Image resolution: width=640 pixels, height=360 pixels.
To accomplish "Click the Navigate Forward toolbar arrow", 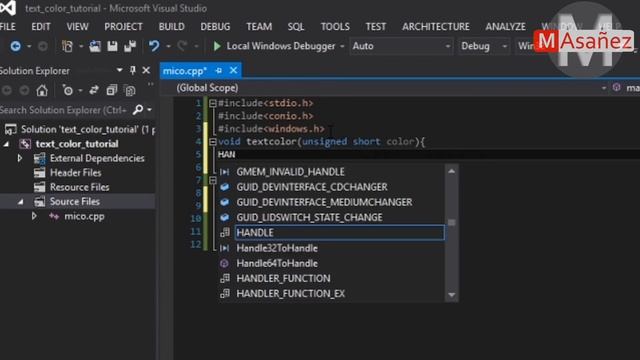I will click(42, 46).
